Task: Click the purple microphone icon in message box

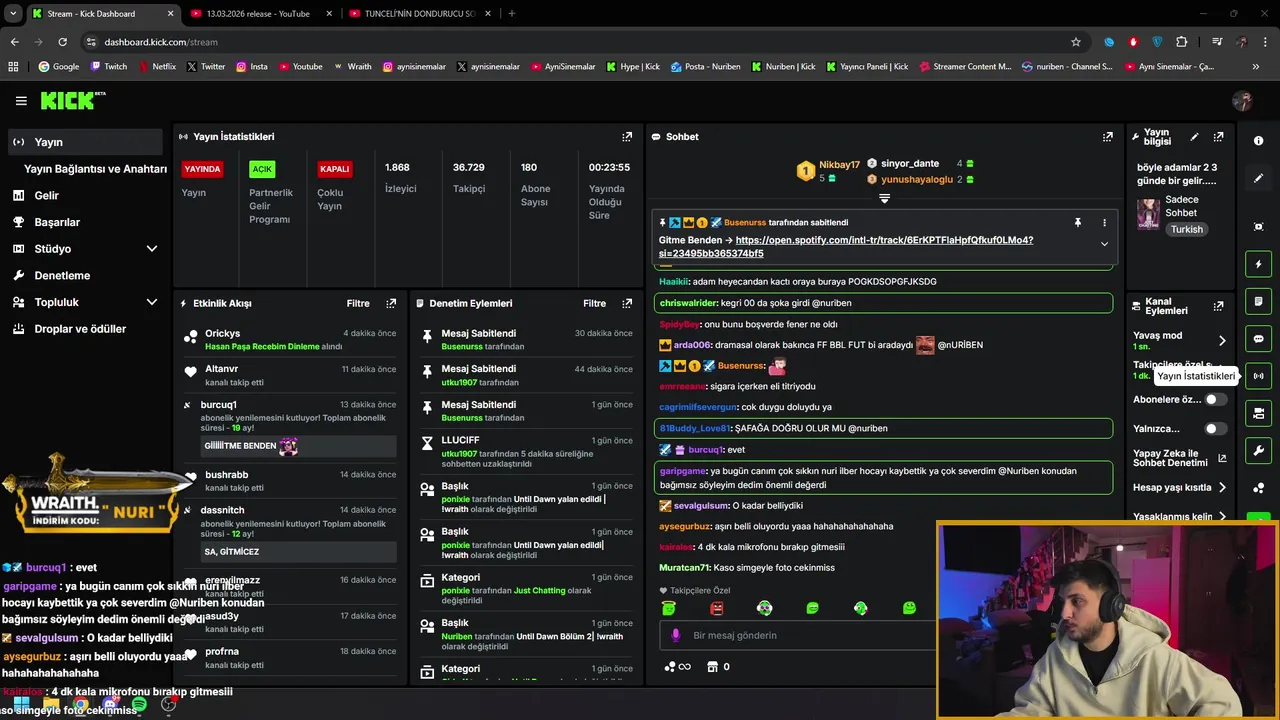Action: click(676, 635)
